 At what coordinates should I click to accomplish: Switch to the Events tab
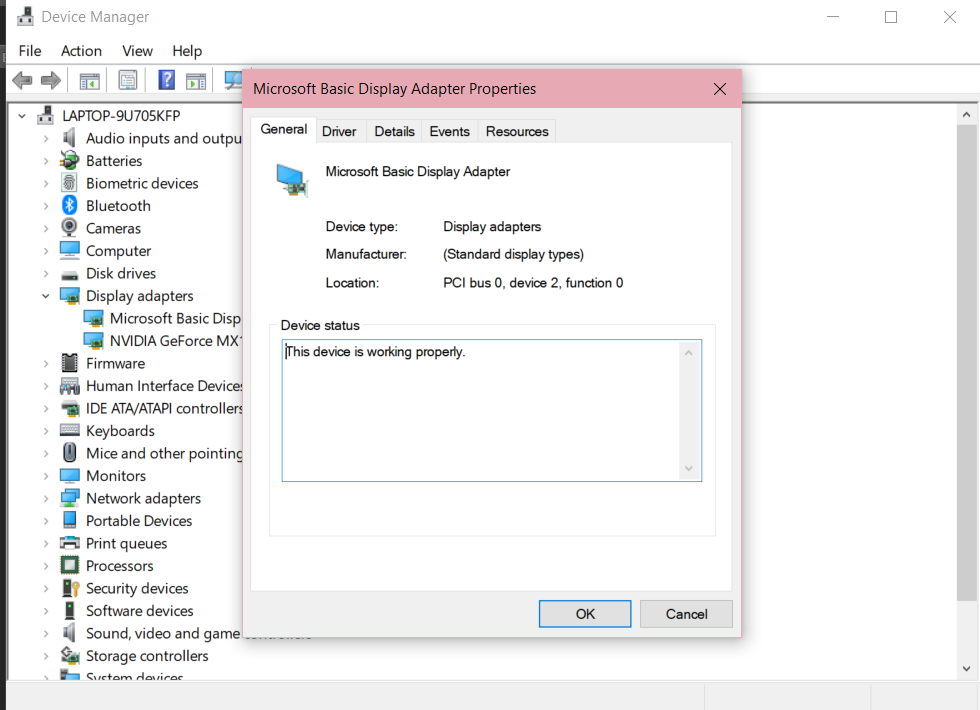click(449, 131)
